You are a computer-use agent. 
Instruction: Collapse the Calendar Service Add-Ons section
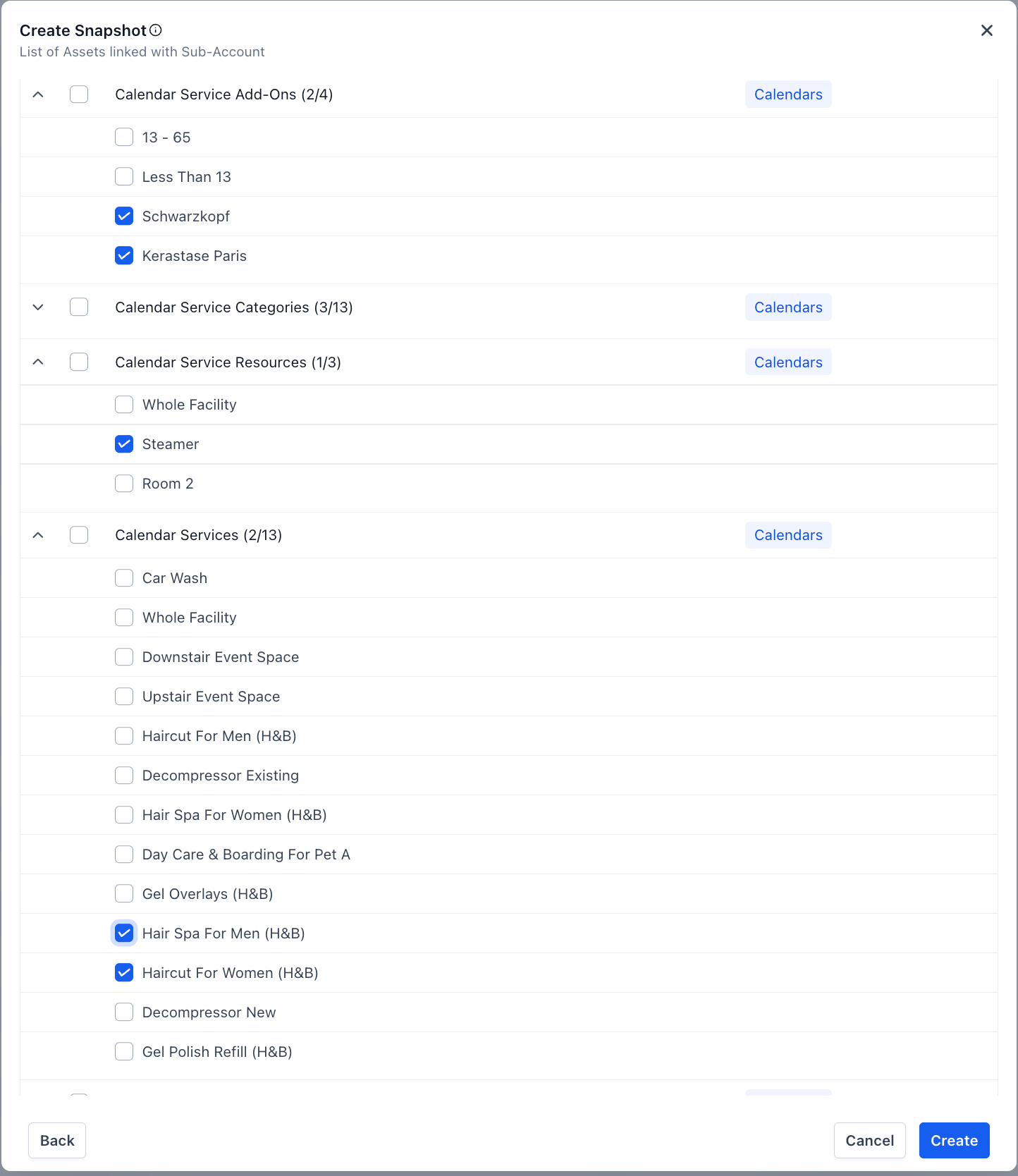pyautogui.click(x=38, y=94)
